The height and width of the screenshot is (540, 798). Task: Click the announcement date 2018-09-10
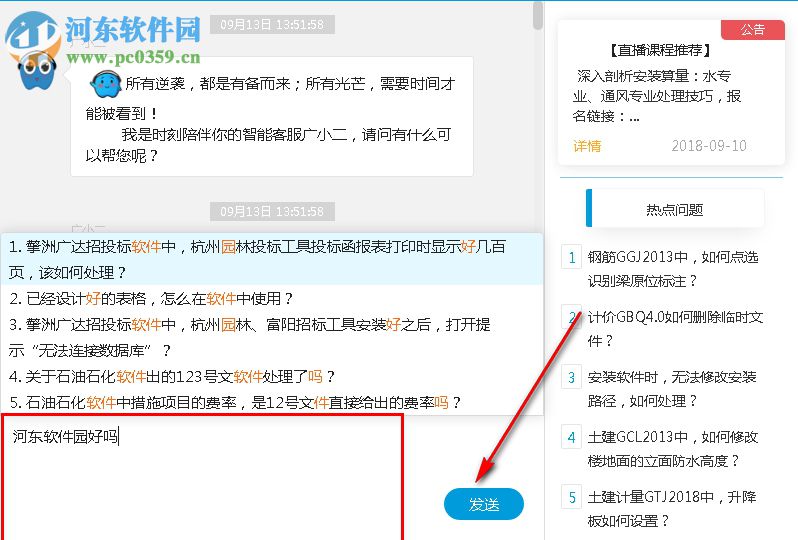(x=708, y=146)
